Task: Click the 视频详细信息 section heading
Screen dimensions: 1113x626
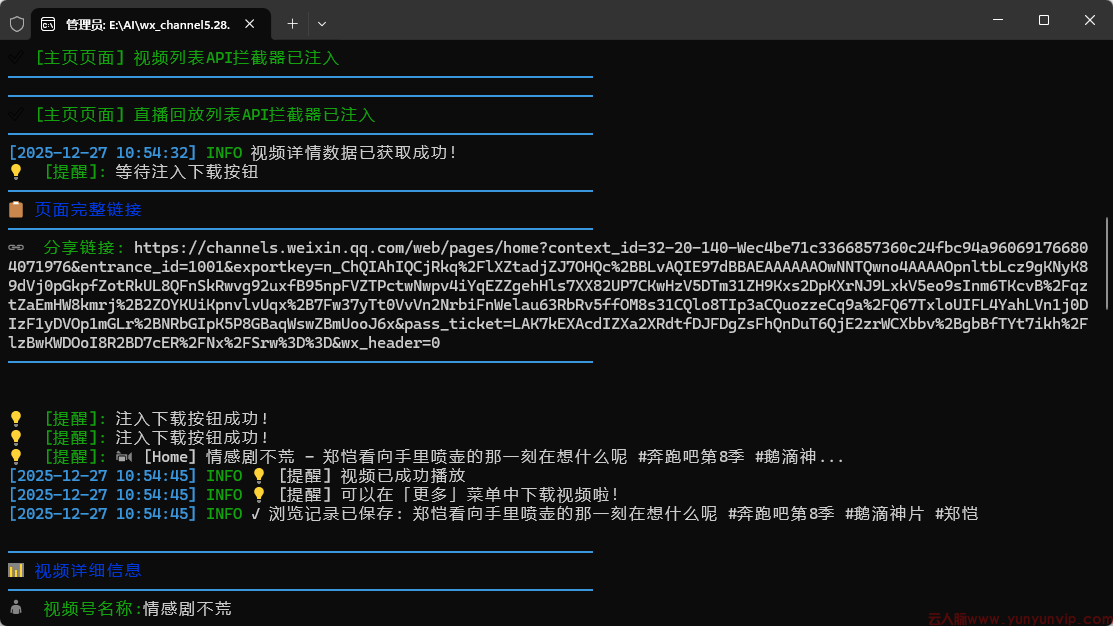Action: tap(88, 571)
